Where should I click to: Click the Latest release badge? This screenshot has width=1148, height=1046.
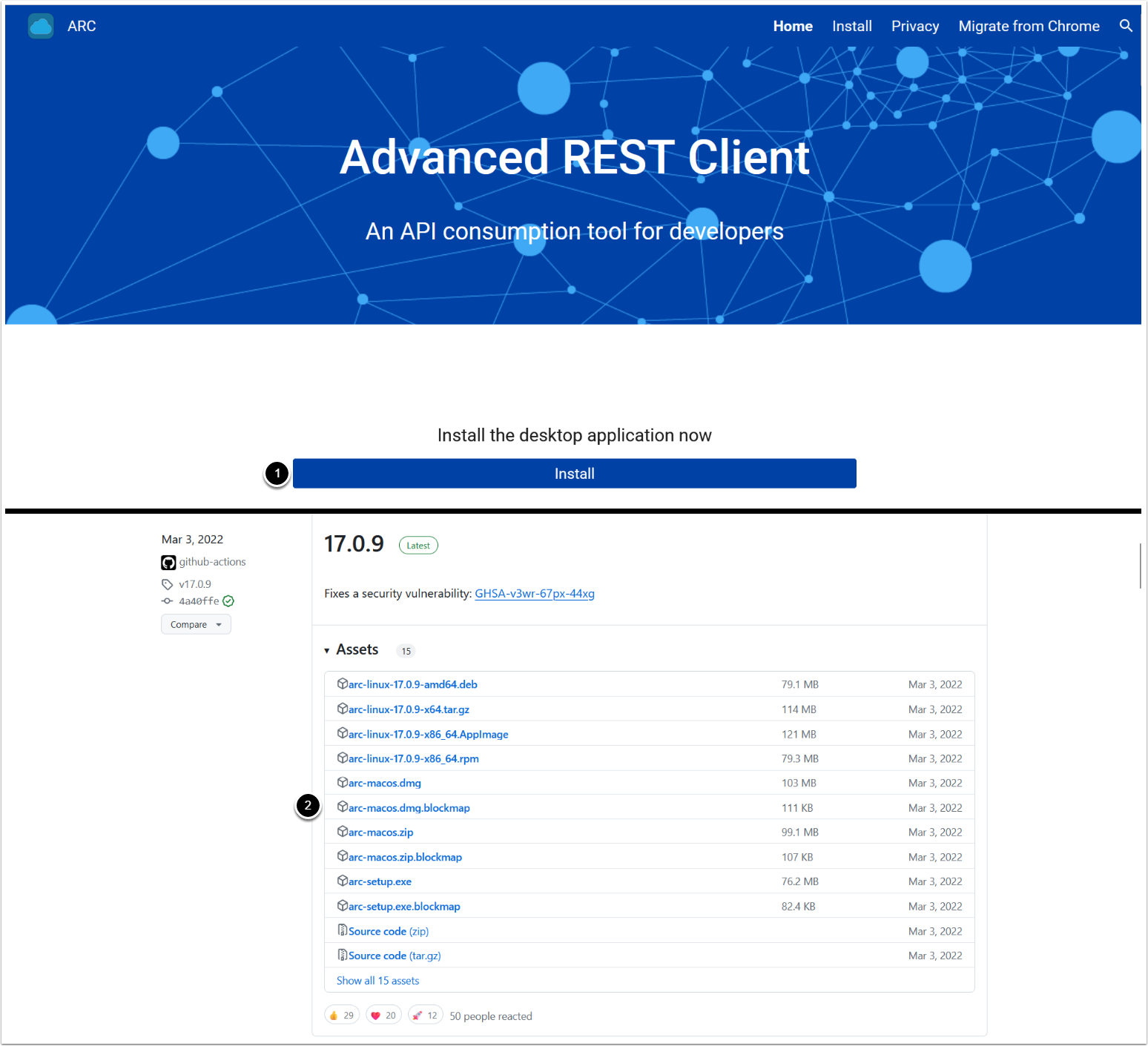pyautogui.click(x=418, y=546)
